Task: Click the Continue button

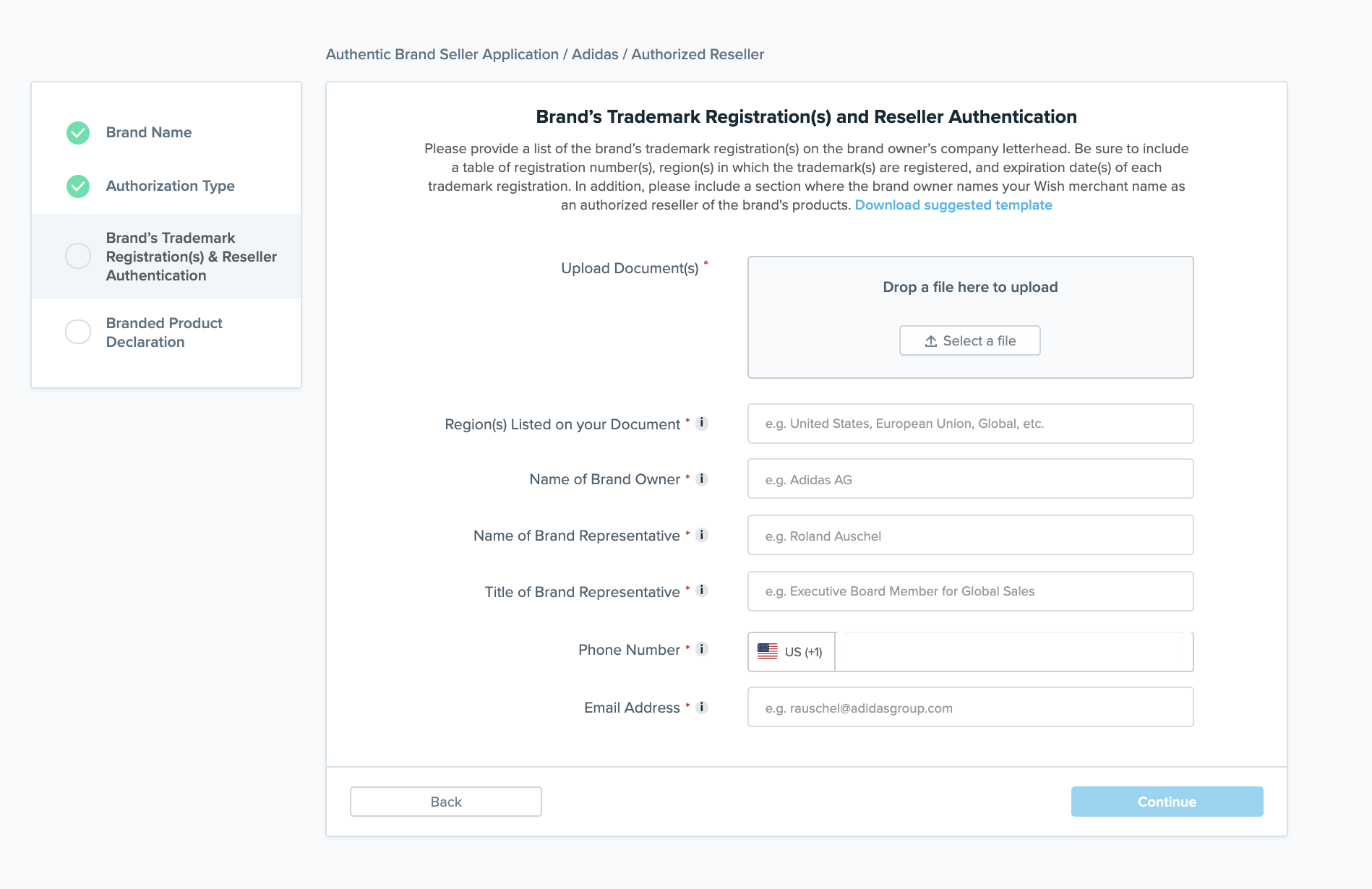Action: click(1166, 801)
